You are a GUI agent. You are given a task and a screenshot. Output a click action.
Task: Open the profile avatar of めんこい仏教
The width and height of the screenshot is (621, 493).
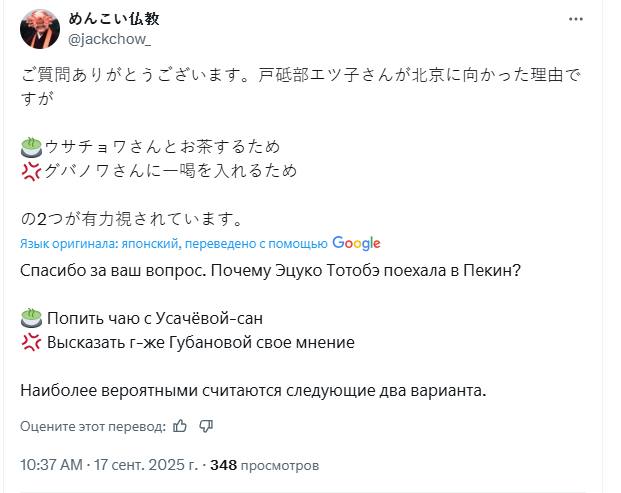(x=39, y=29)
